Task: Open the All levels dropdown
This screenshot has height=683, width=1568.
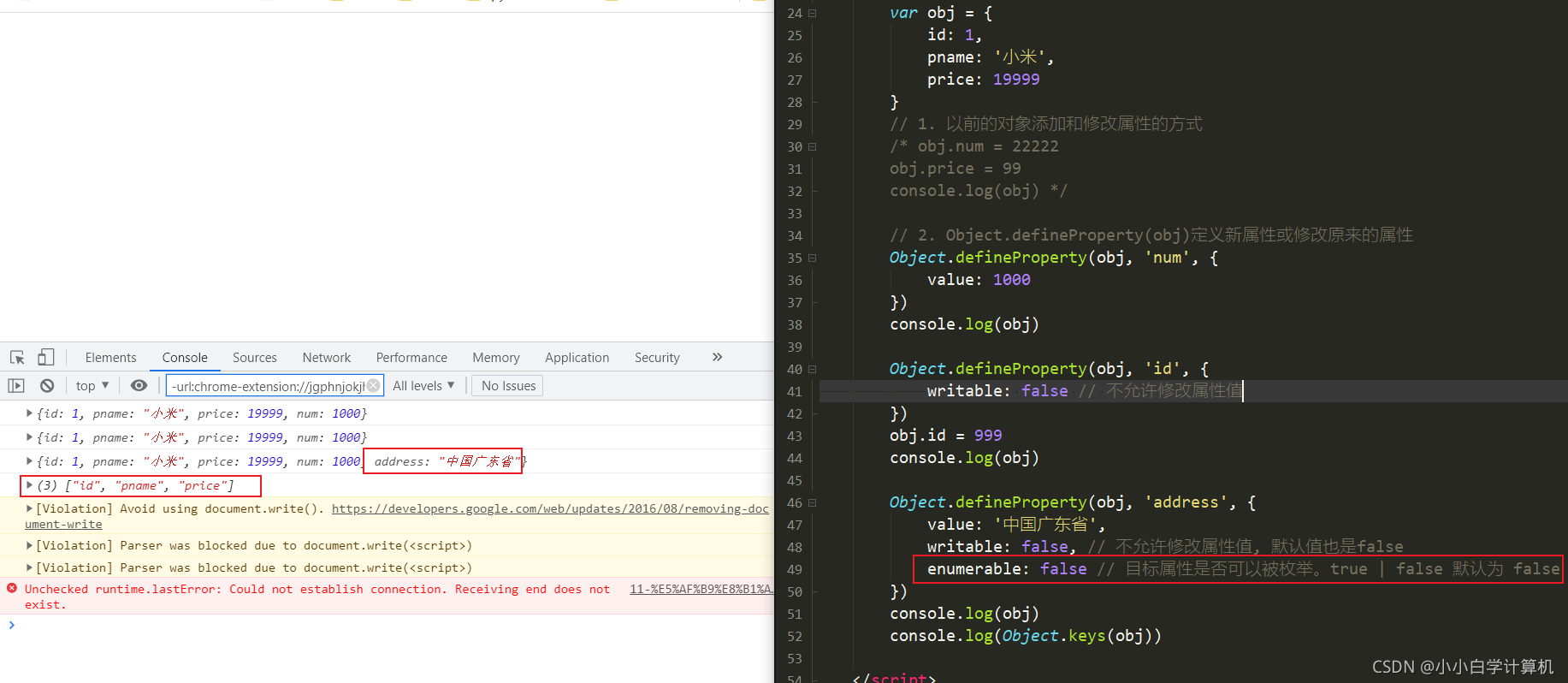Action: click(423, 386)
